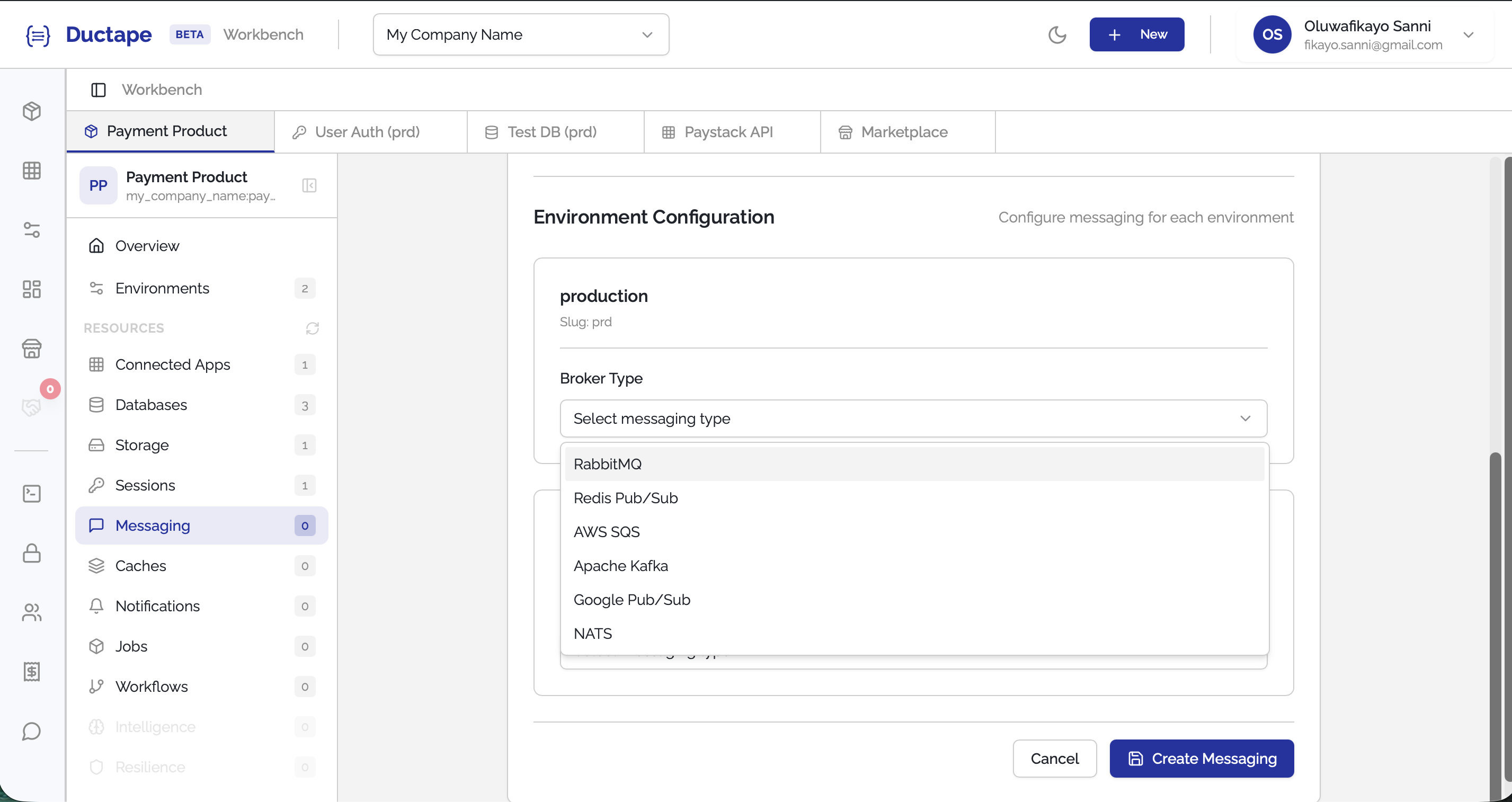Toggle dark mode with the moon icon

pos(1057,34)
